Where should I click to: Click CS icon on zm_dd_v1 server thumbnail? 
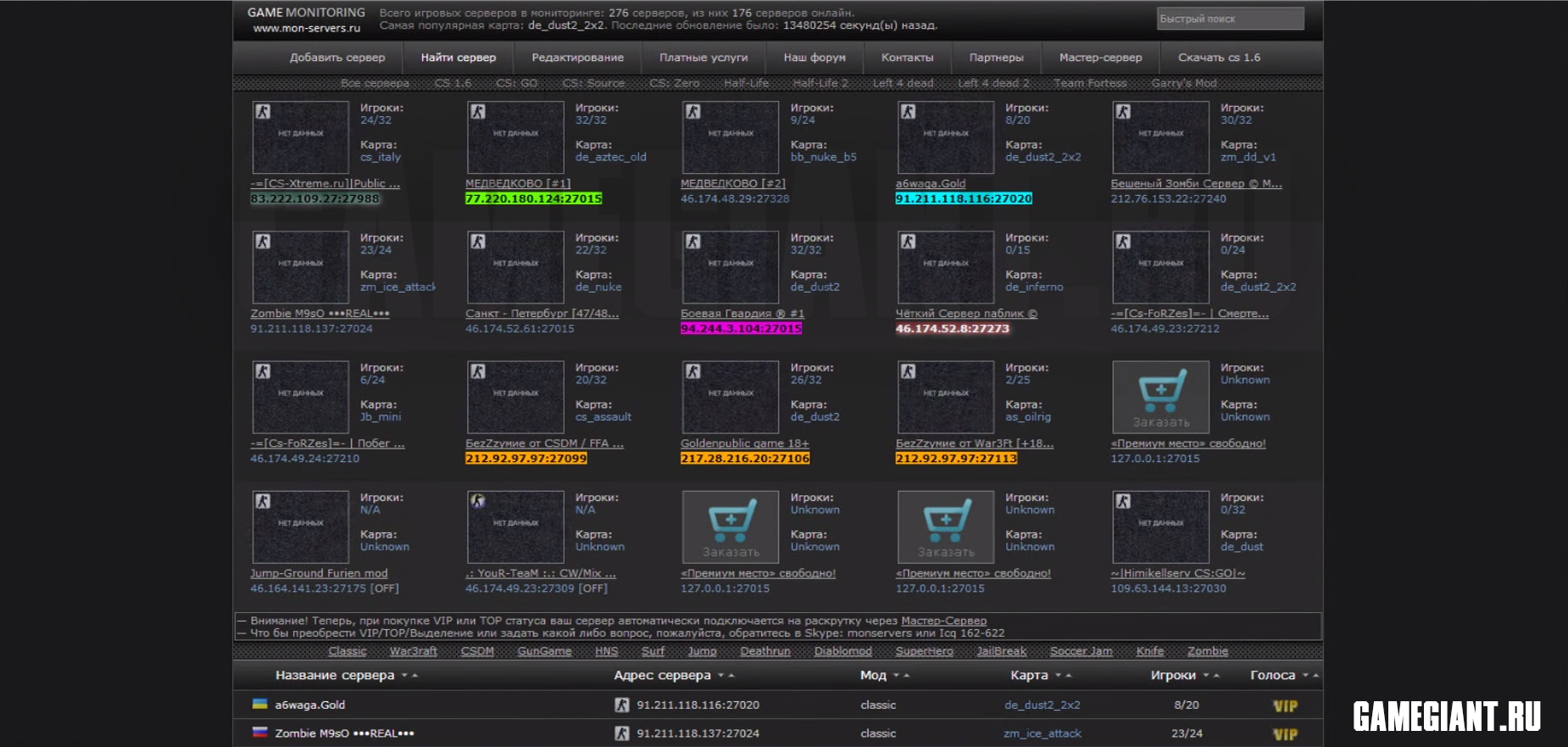1124,112
